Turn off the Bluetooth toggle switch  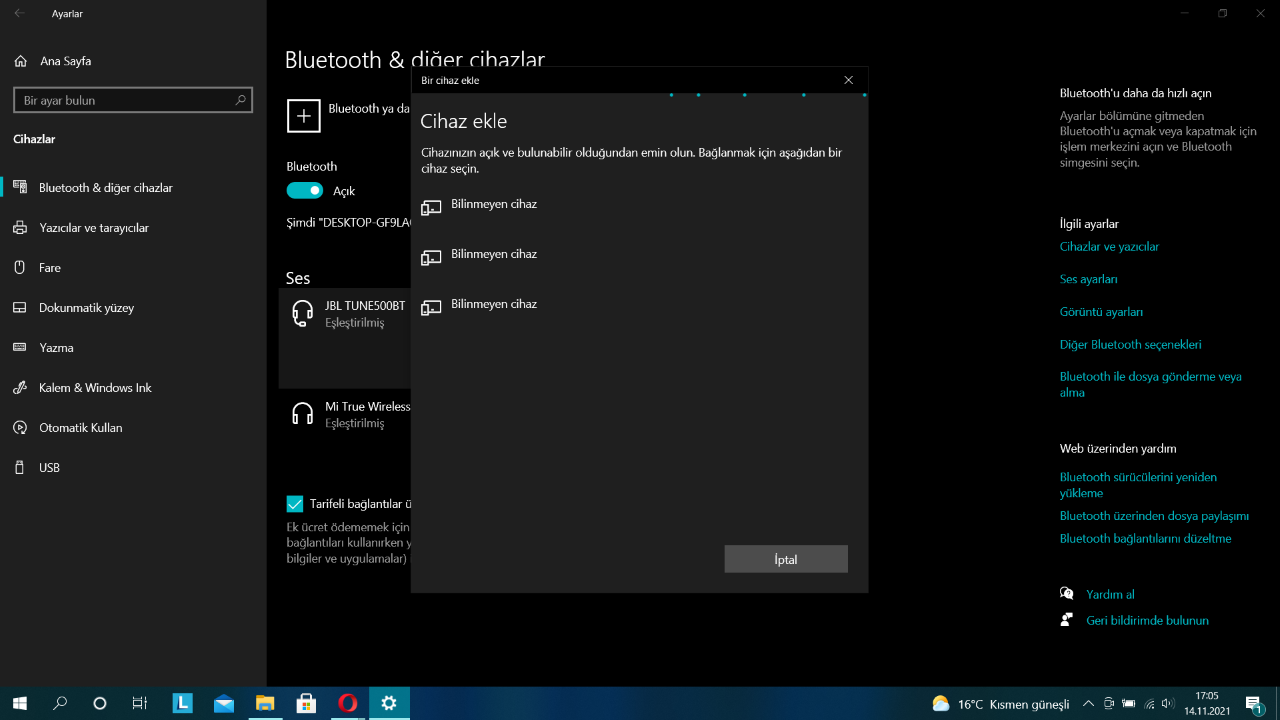point(305,190)
